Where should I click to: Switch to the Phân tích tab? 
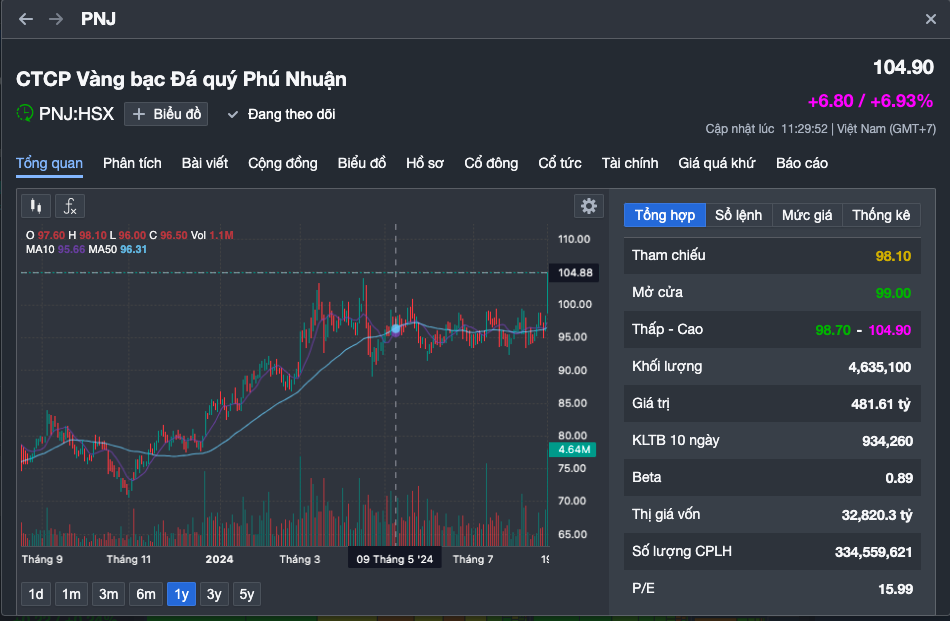132,164
